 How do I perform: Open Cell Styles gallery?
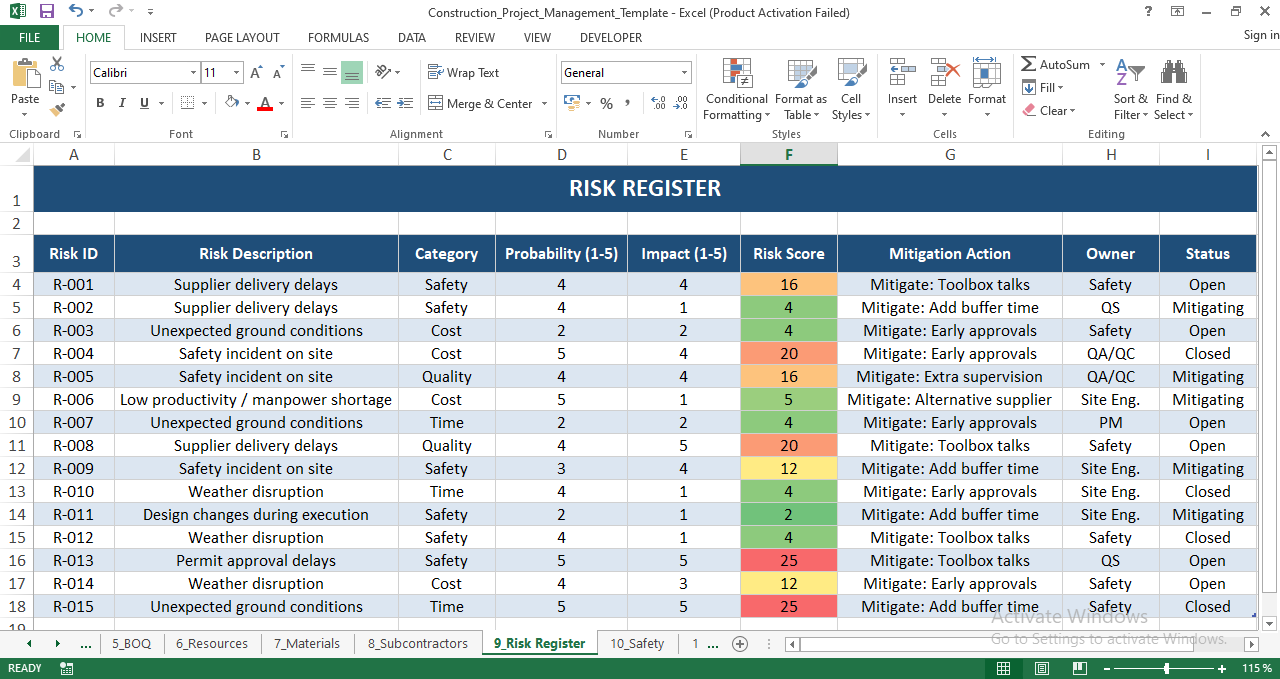click(851, 89)
